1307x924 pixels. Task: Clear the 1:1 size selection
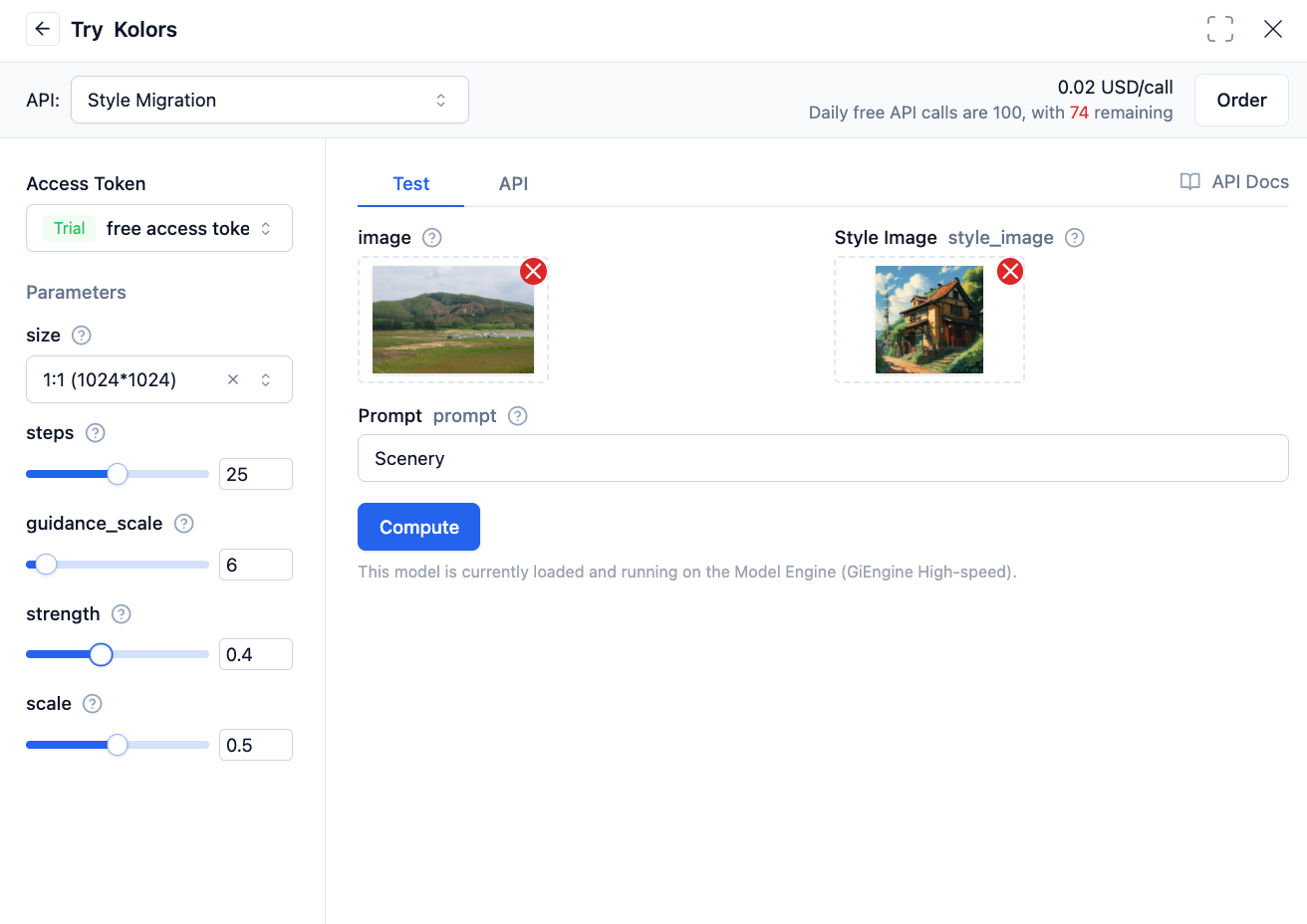(x=233, y=379)
